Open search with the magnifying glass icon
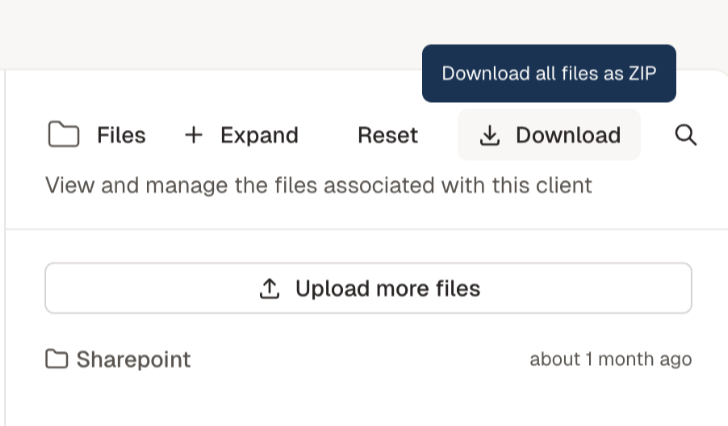Viewport: 728px width, 426px height. coord(685,135)
